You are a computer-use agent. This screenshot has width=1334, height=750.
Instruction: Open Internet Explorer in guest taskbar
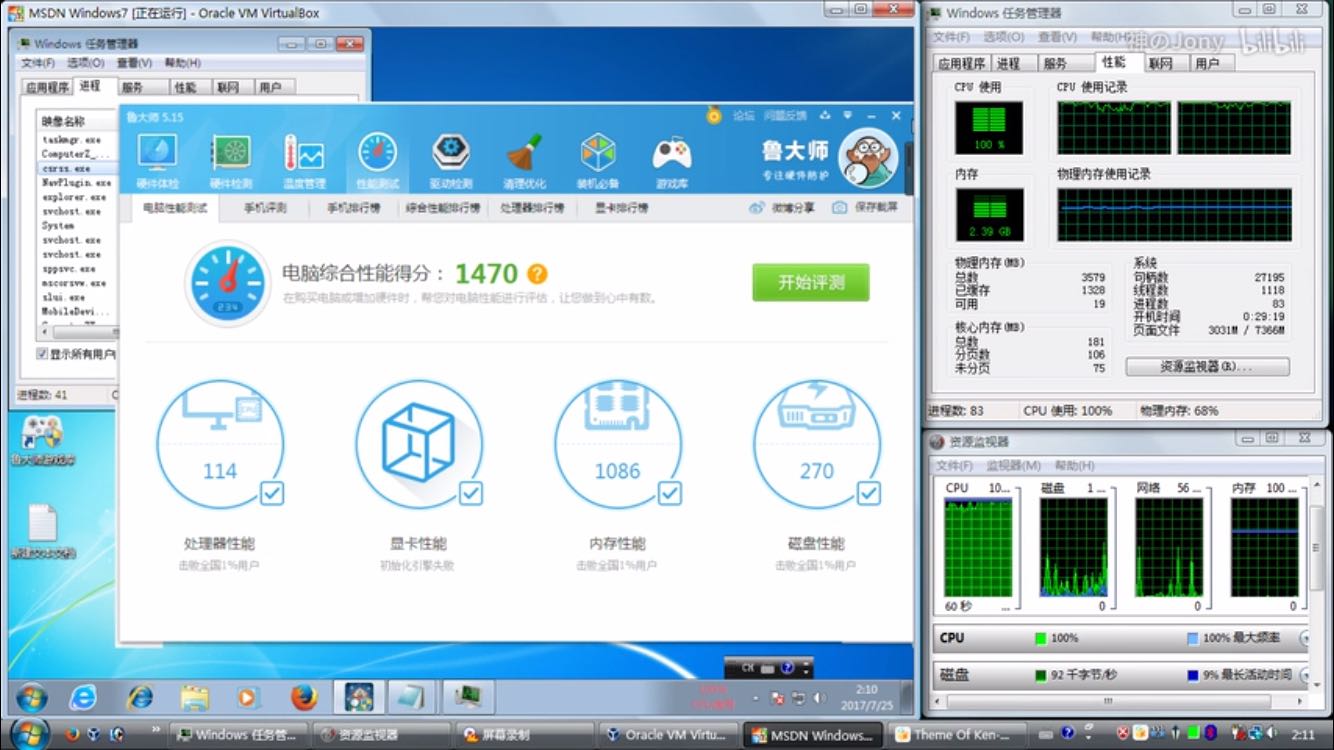(x=84, y=697)
